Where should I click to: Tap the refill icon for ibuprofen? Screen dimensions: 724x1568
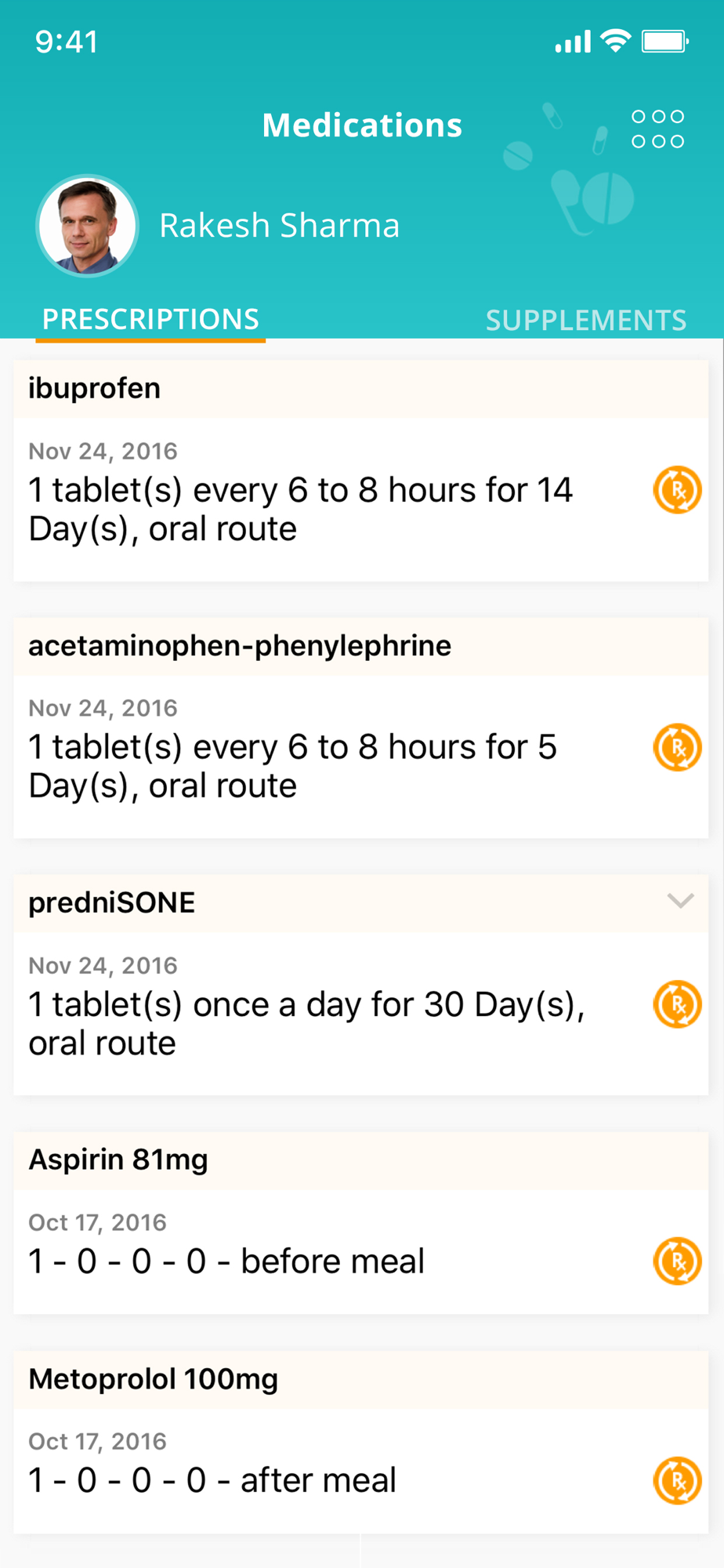click(677, 490)
